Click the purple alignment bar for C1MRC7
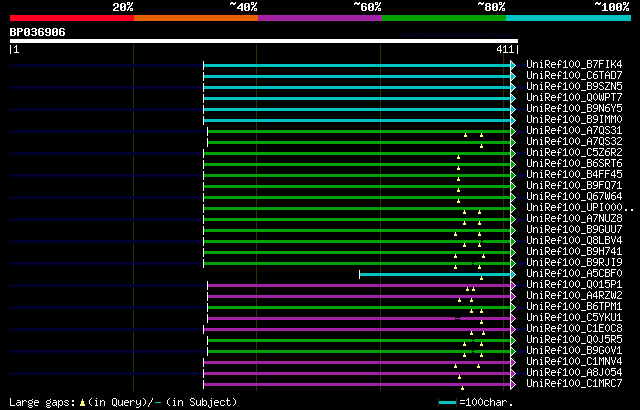Viewport: 640px width, 410px height. pyautogui.click(x=357, y=385)
